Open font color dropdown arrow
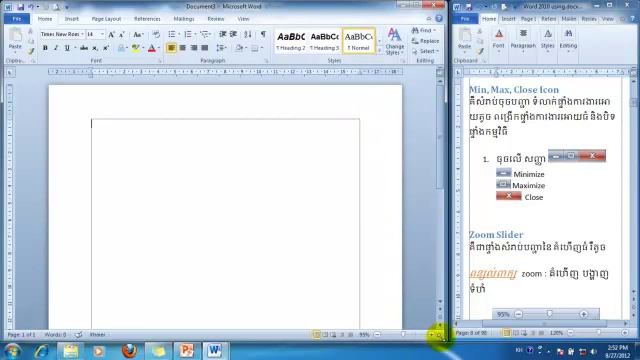 click(x=159, y=48)
